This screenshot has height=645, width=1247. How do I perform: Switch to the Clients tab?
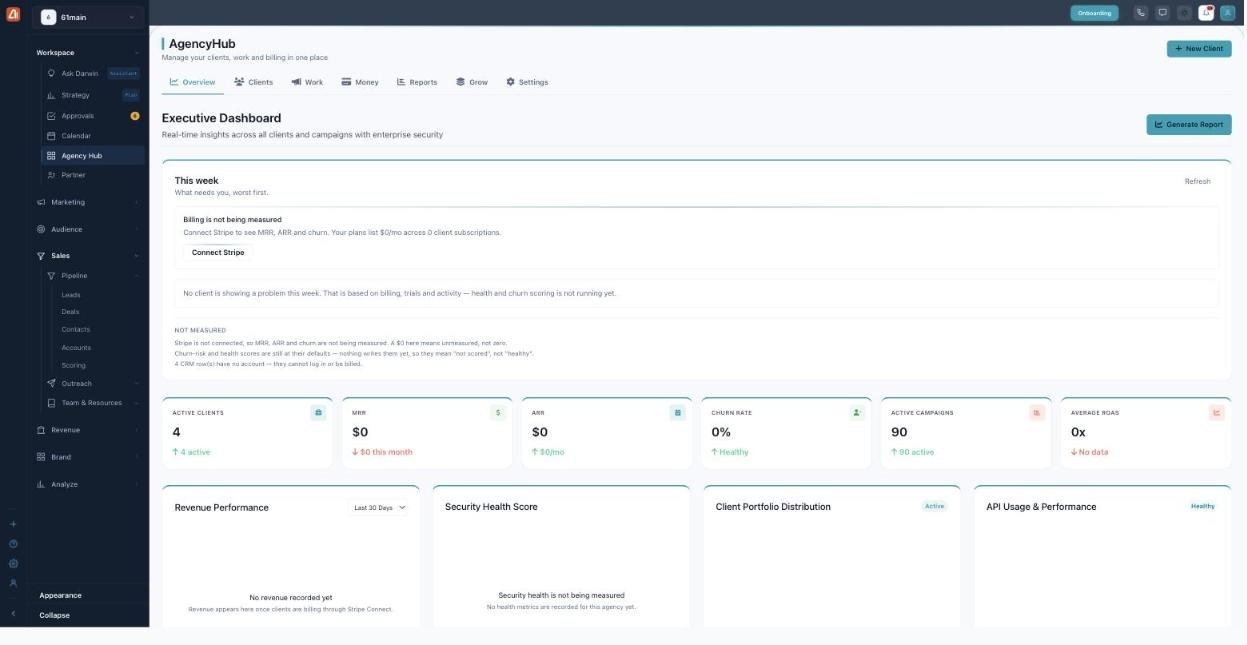[x=253, y=82]
